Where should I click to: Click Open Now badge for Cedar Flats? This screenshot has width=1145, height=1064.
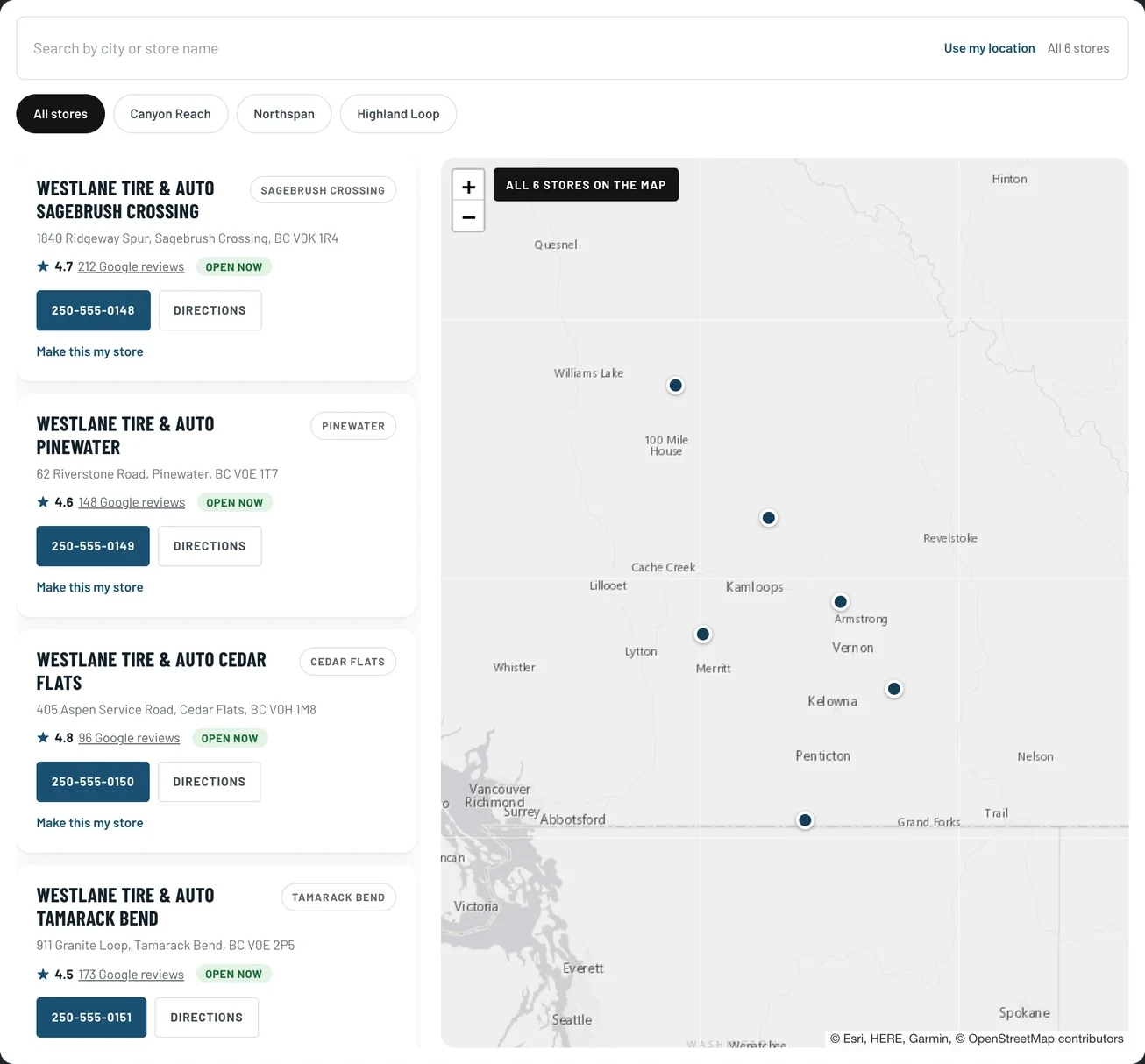(x=230, y=739)
